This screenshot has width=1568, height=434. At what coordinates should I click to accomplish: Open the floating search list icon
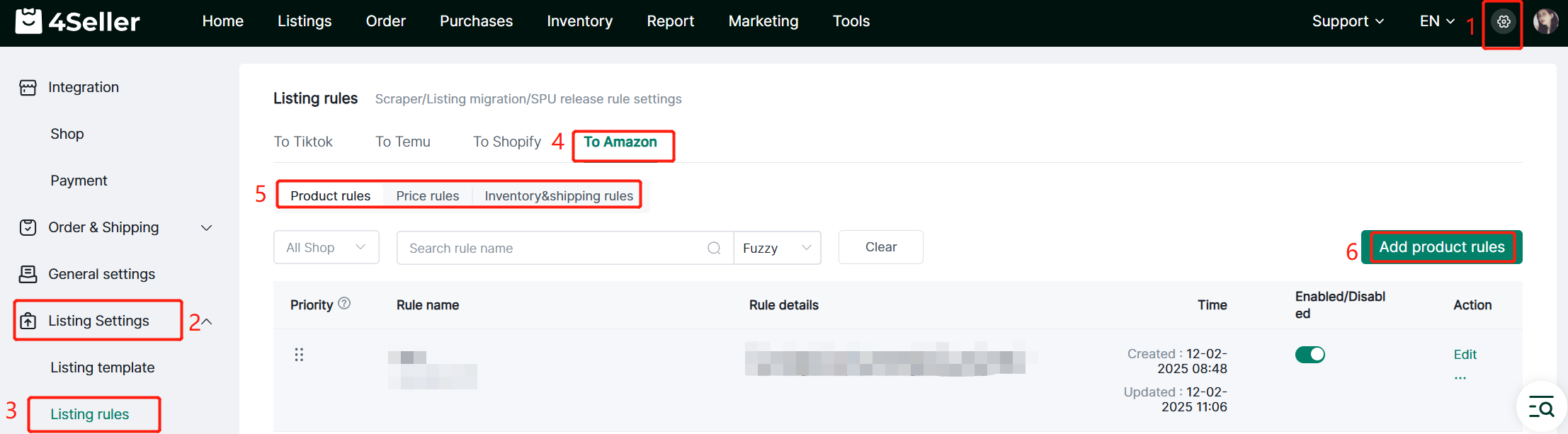coord(1541,408)
